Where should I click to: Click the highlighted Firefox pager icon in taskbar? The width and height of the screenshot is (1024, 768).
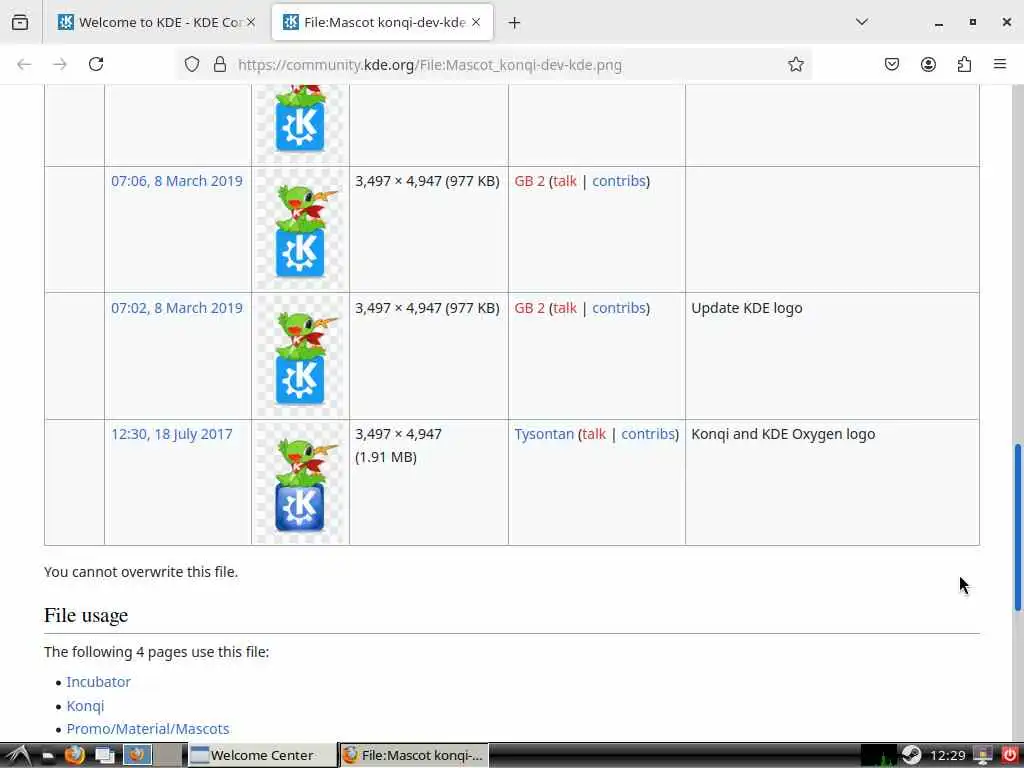click(137, 756)
